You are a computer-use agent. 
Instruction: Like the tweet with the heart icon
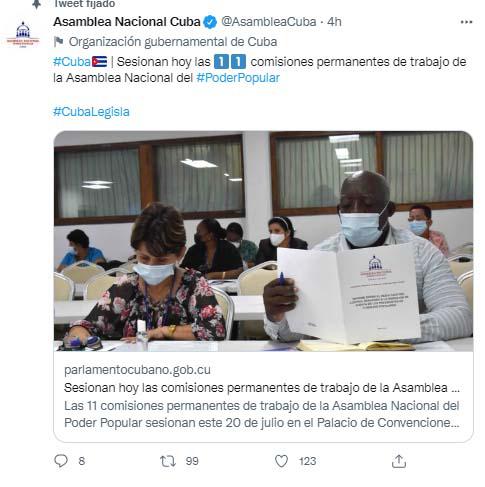281,461
